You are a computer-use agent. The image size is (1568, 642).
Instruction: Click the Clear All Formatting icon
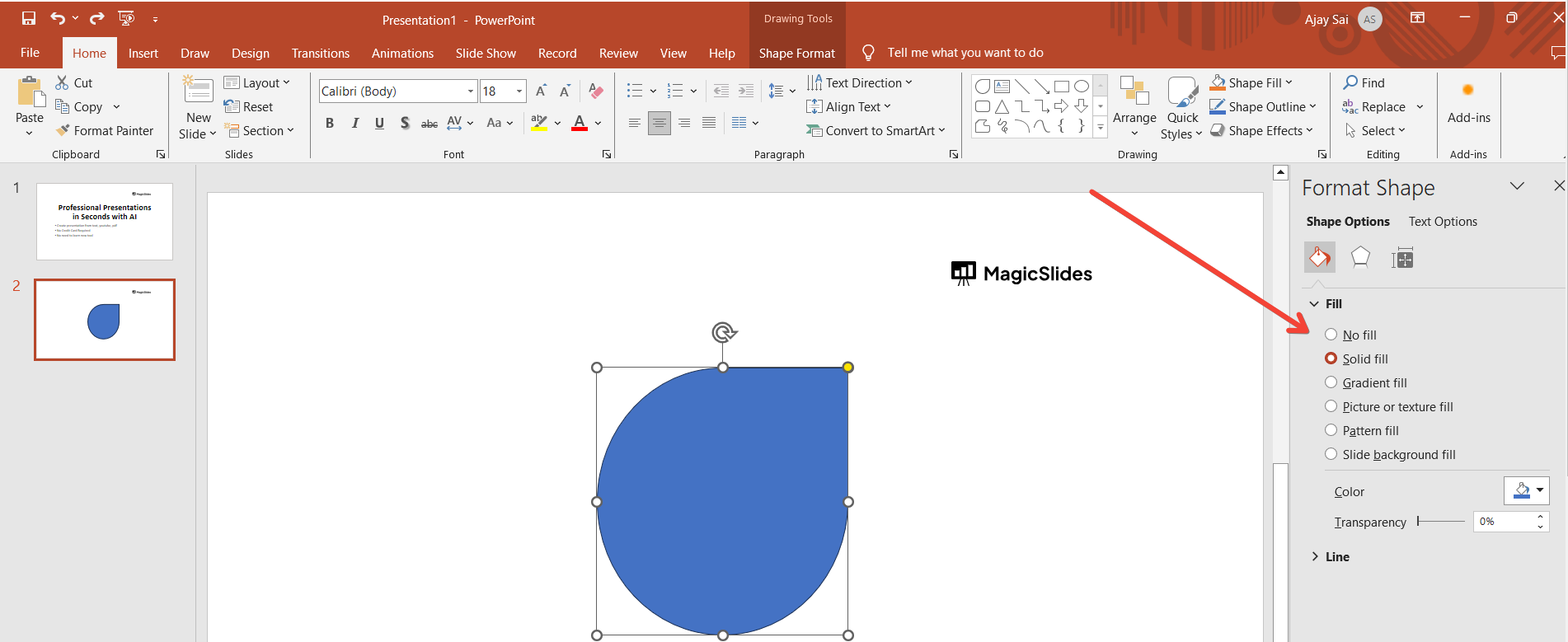click(x=596, y=91)
